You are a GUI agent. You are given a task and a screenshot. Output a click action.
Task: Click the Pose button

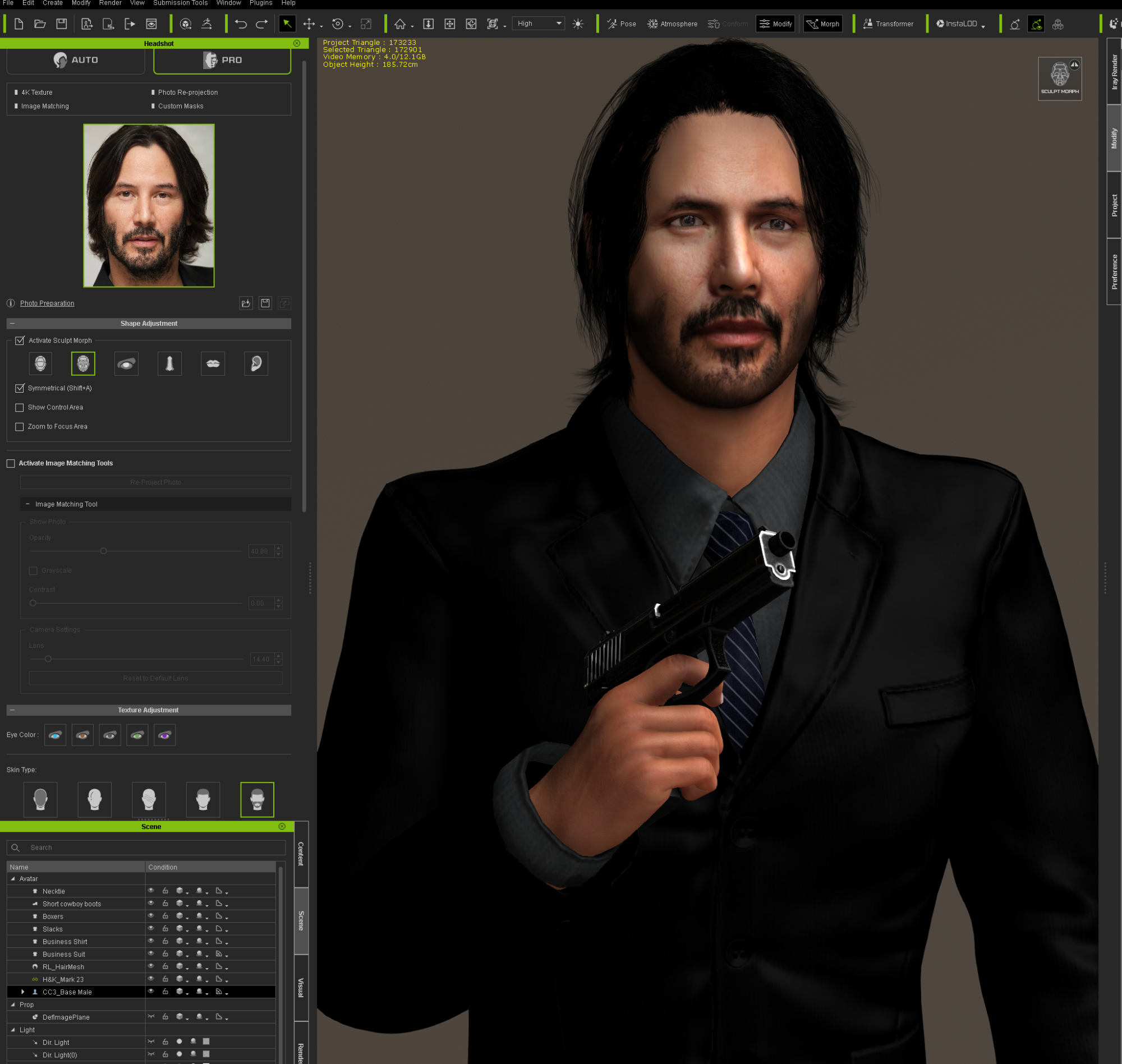click(622, 24)
